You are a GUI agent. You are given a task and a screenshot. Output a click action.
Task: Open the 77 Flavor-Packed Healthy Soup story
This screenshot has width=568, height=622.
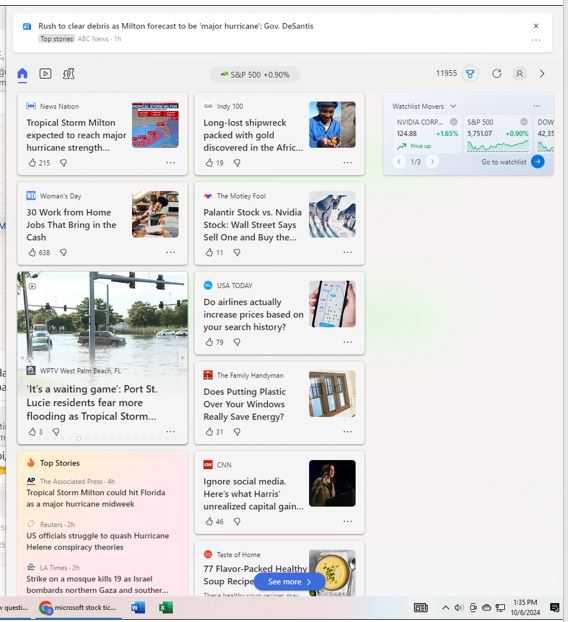[x=255, y=575]
